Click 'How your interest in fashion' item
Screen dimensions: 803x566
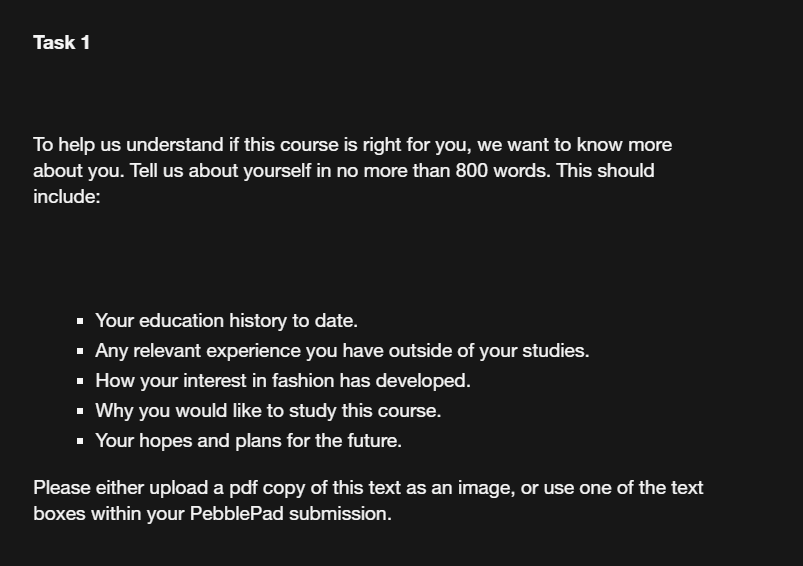[x=283, y=381]
